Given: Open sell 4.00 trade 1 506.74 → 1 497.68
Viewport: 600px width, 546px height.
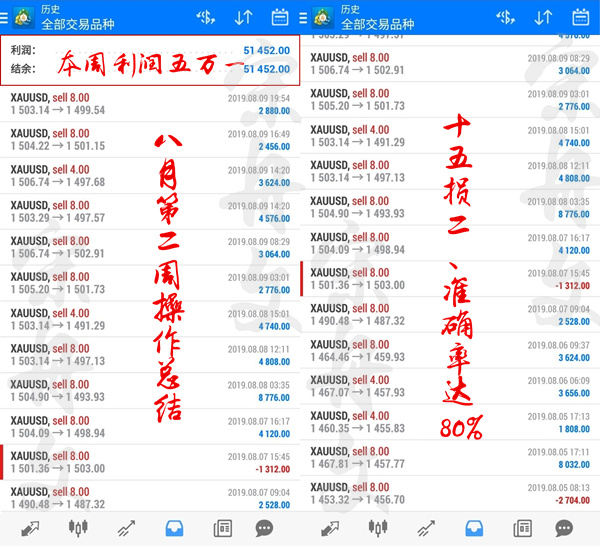Looking at the screenshot, I should [x=150, y=176].
